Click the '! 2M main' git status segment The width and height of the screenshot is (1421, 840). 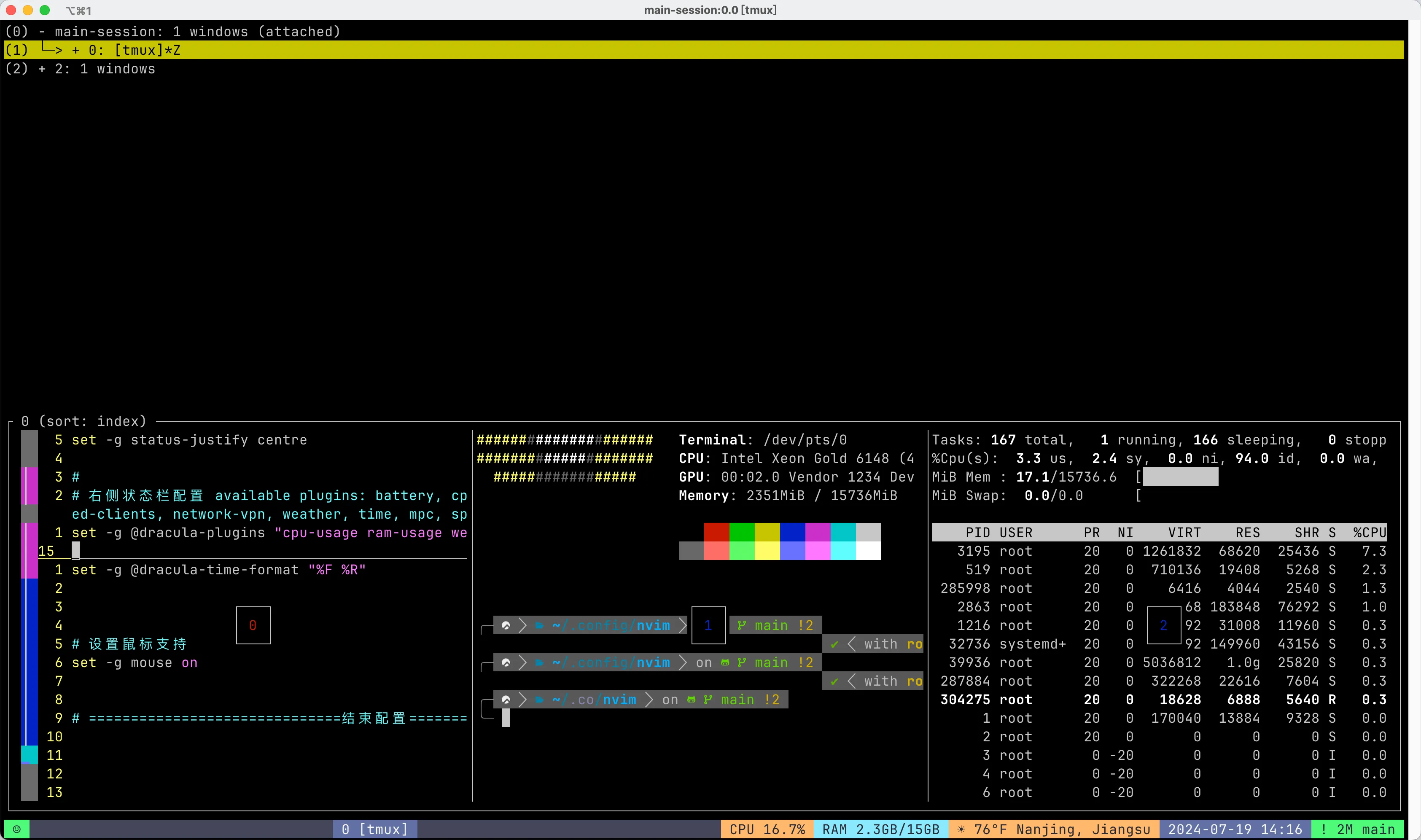[1358, 829]
